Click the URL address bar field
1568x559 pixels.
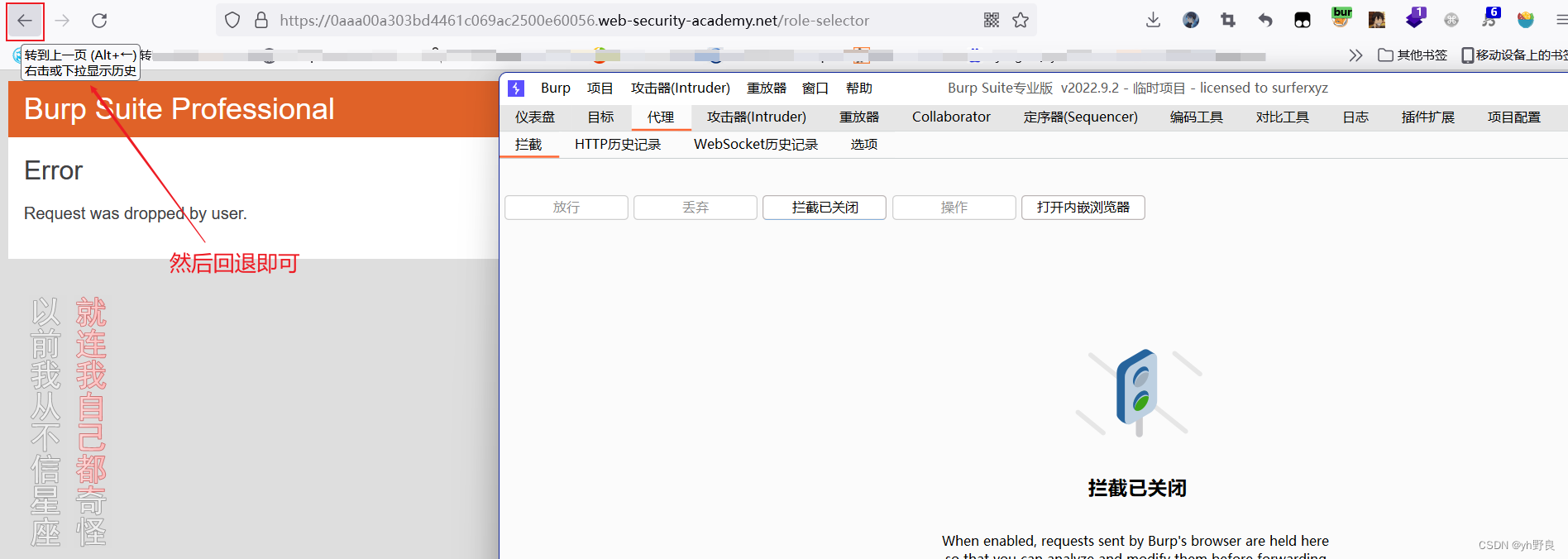tap(624, 21)
